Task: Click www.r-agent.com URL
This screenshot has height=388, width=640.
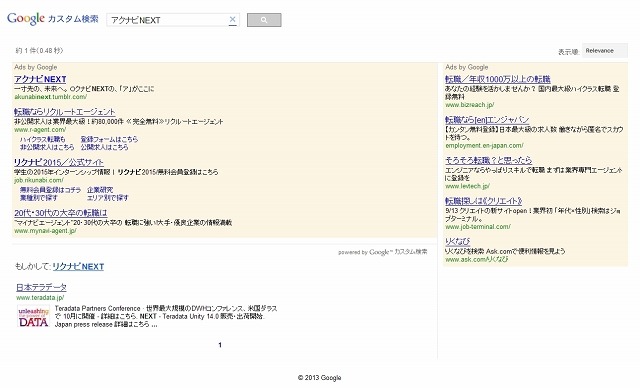Action: [x=40, y=130]
